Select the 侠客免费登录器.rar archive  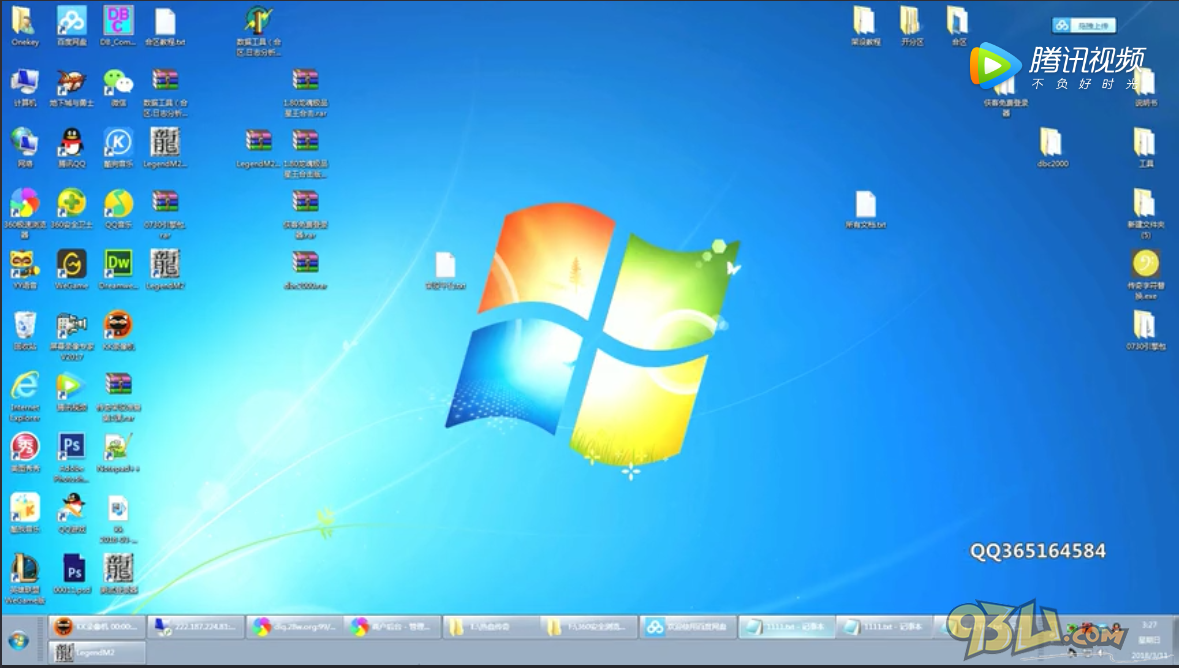[x=305, y=214]
